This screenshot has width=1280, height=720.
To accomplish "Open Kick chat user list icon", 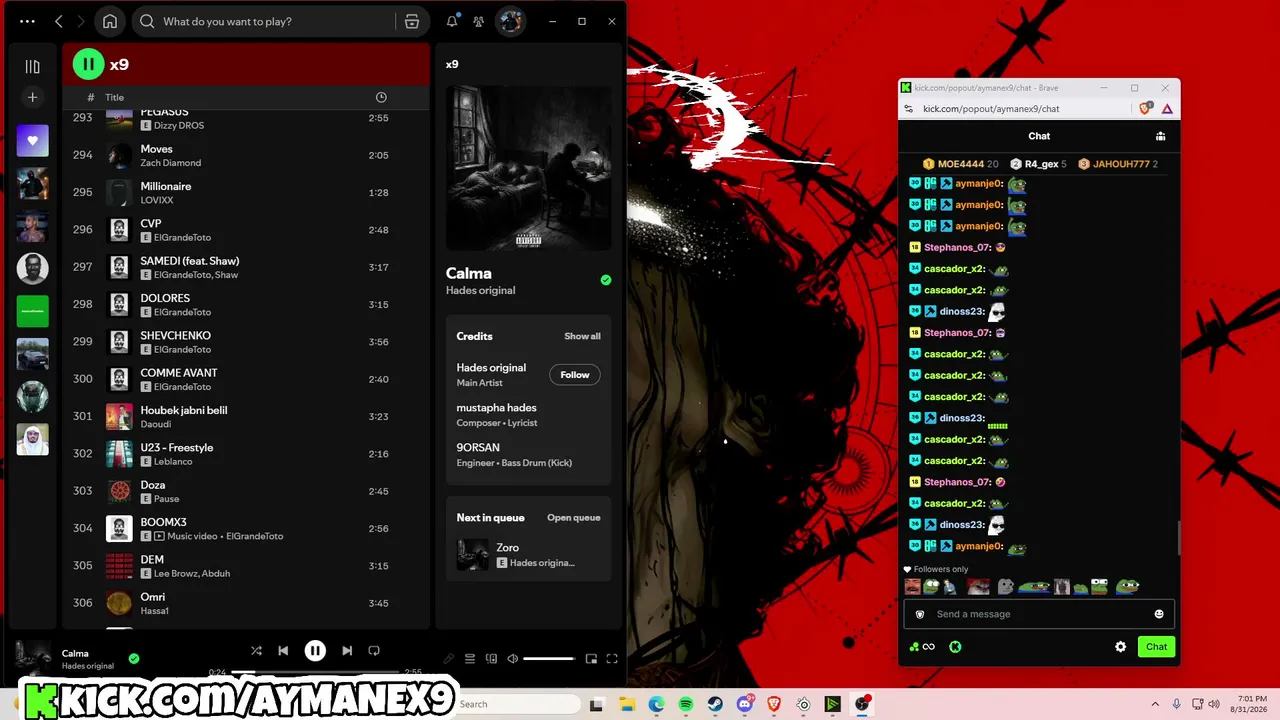I will point(1160,136).
